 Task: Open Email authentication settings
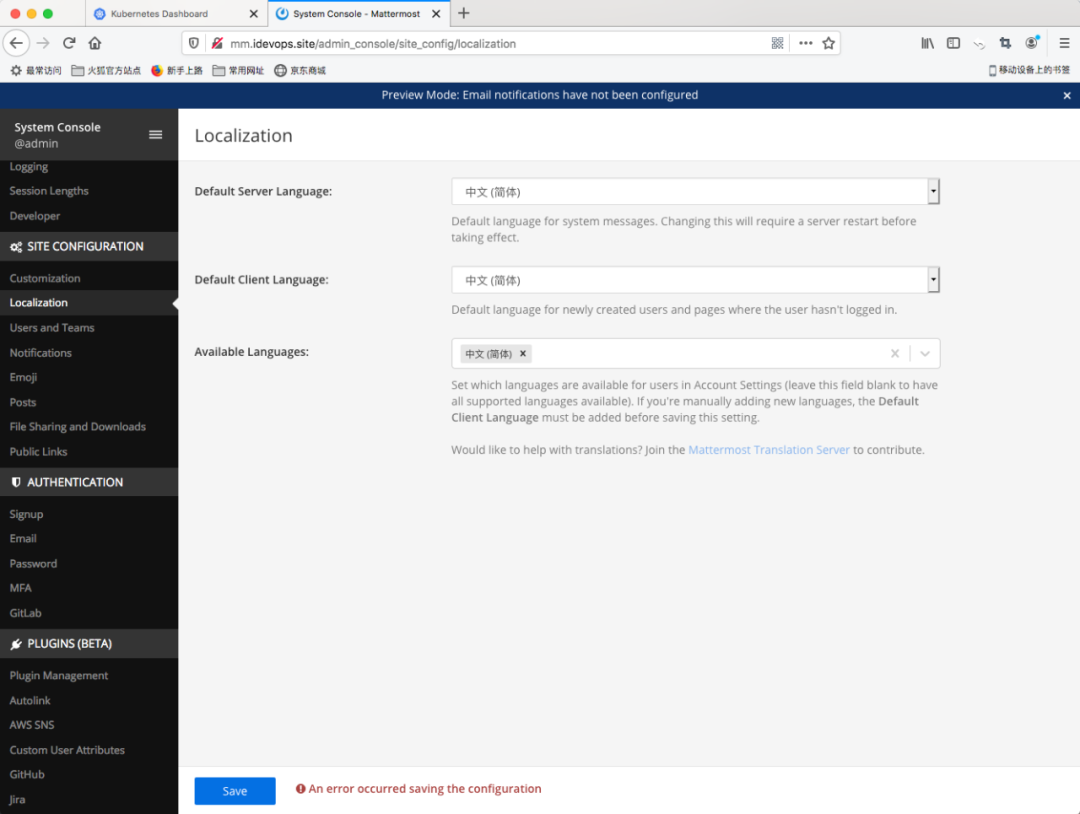coord(23,539)
